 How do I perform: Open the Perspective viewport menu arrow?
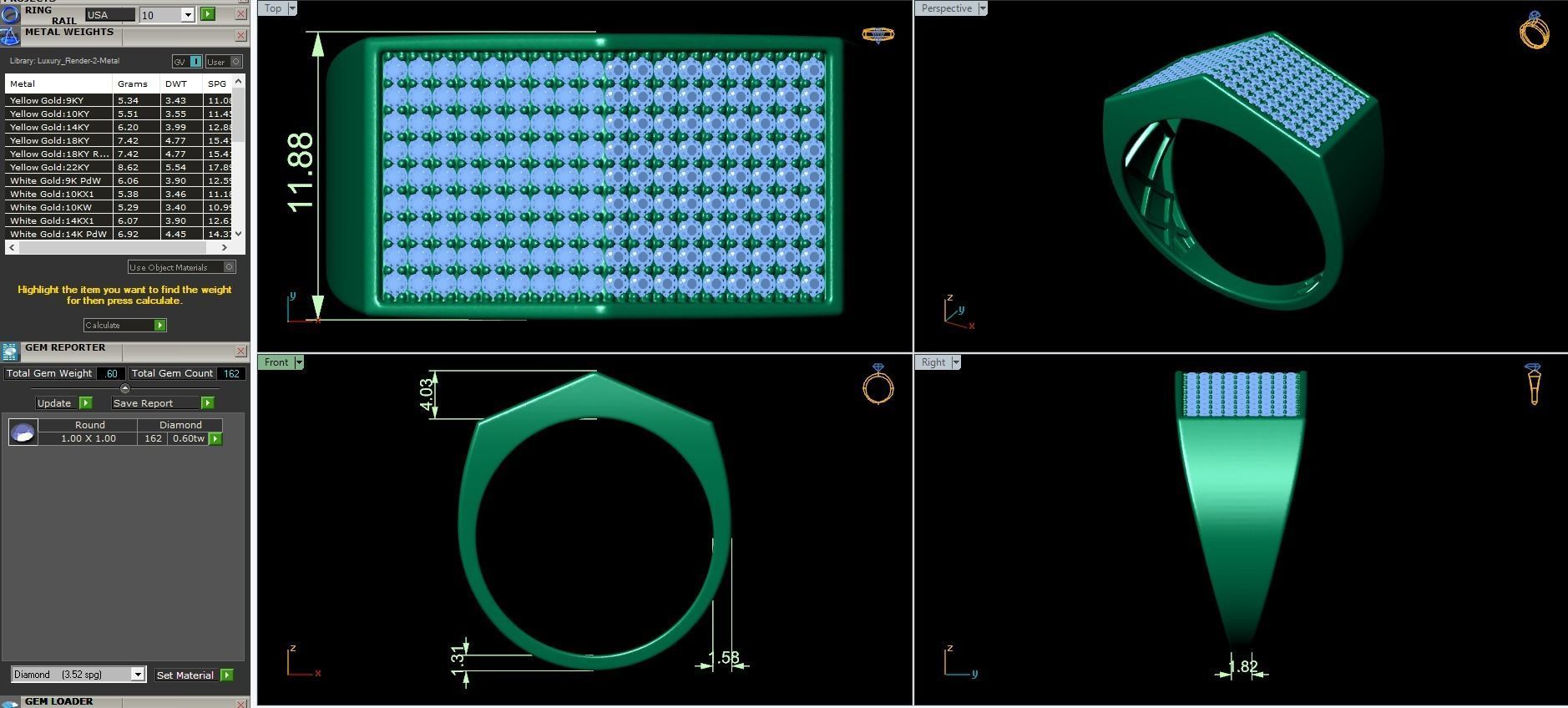click(983, 8)
